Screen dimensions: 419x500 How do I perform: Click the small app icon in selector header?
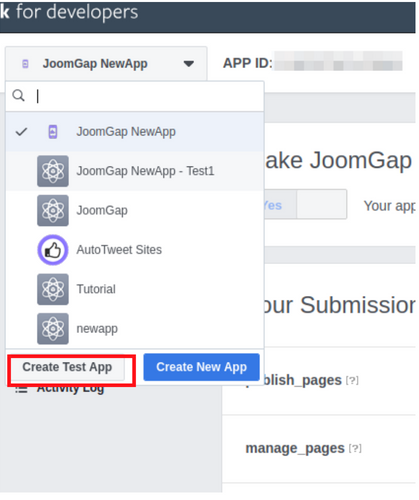coord(25,64)
